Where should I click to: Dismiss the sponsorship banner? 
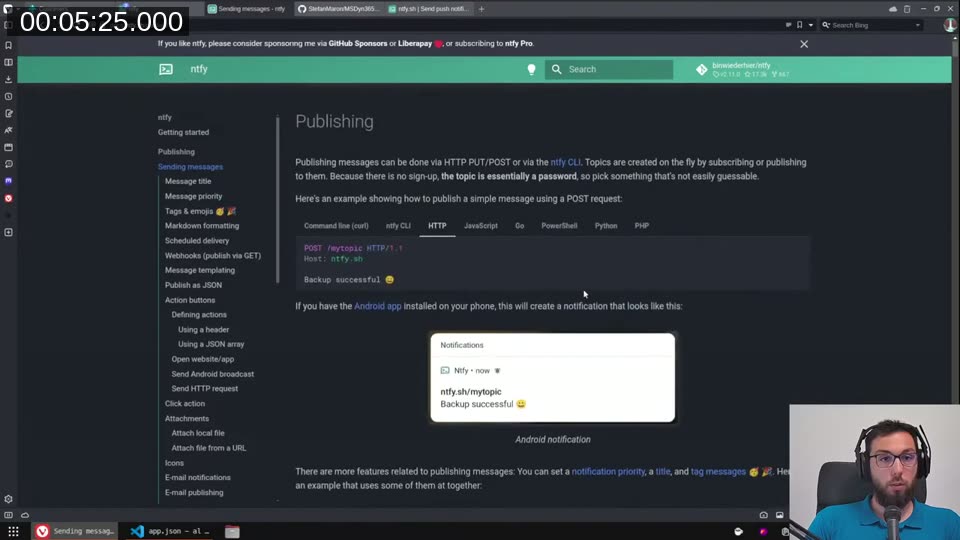(804, 44)
